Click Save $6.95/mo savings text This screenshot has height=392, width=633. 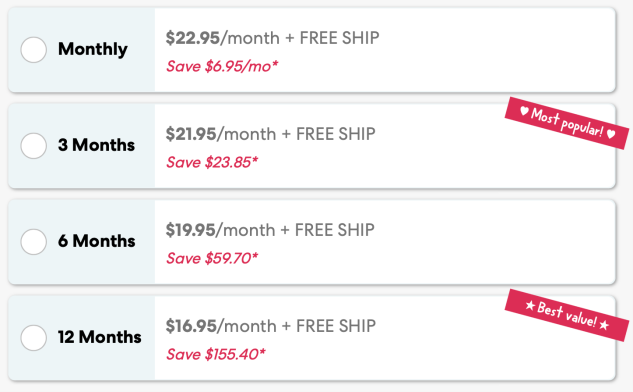point(222,66)
